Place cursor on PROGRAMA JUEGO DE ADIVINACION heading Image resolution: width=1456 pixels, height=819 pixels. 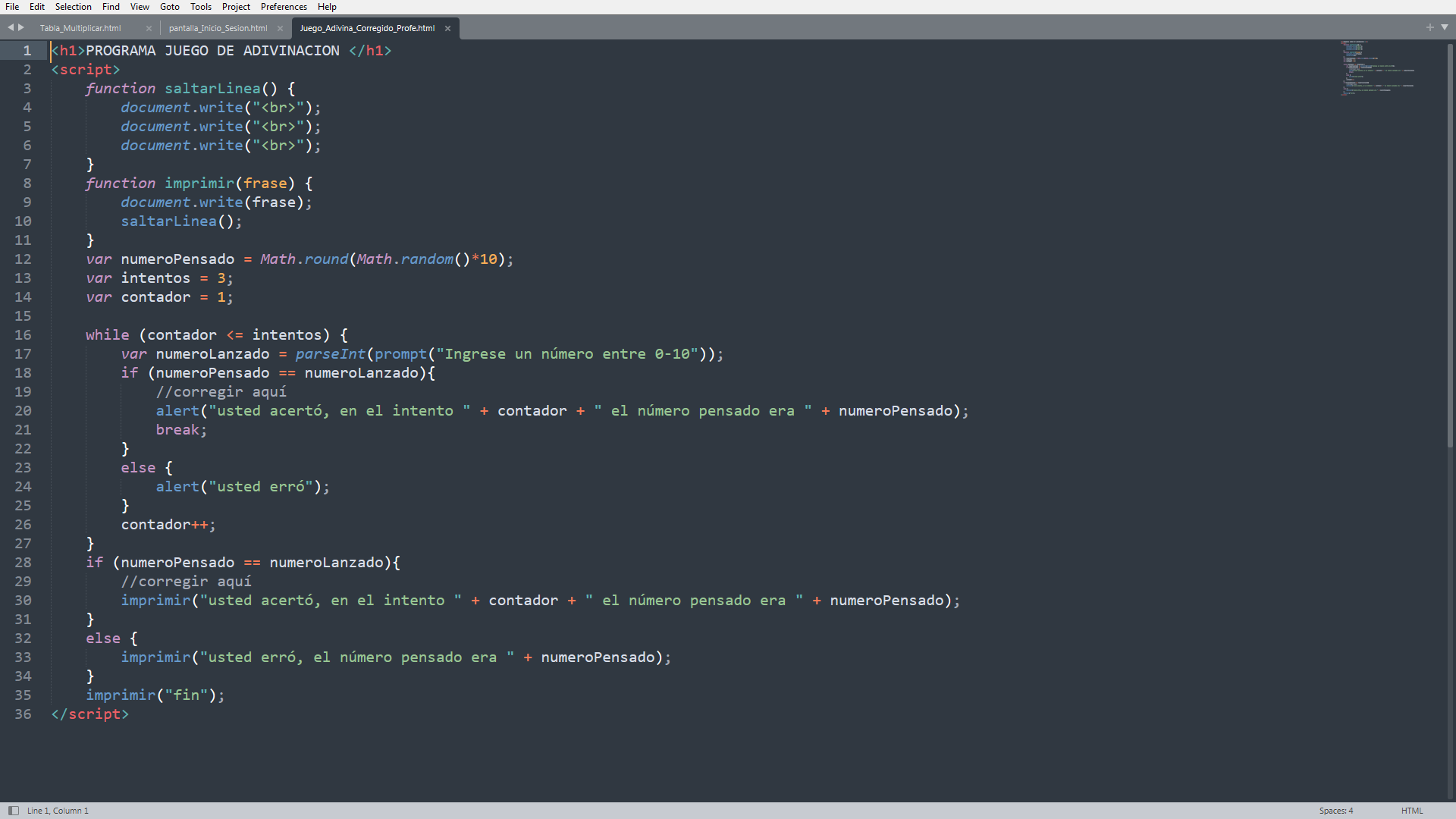point(212,51)
